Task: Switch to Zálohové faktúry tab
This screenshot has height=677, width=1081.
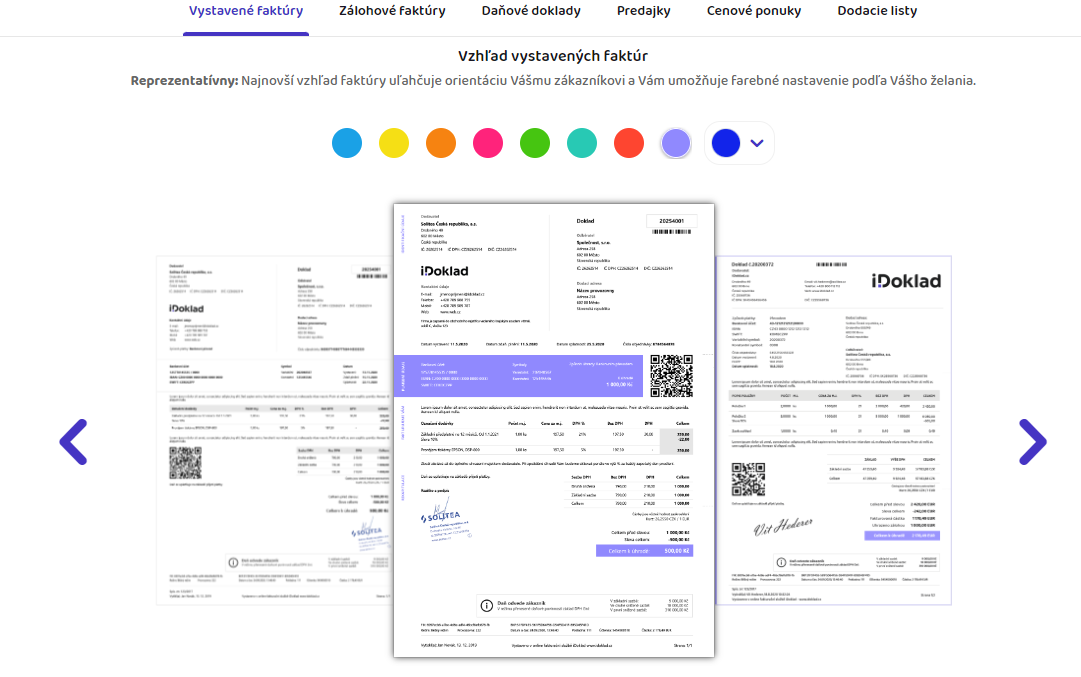Action: pos(392,12)
